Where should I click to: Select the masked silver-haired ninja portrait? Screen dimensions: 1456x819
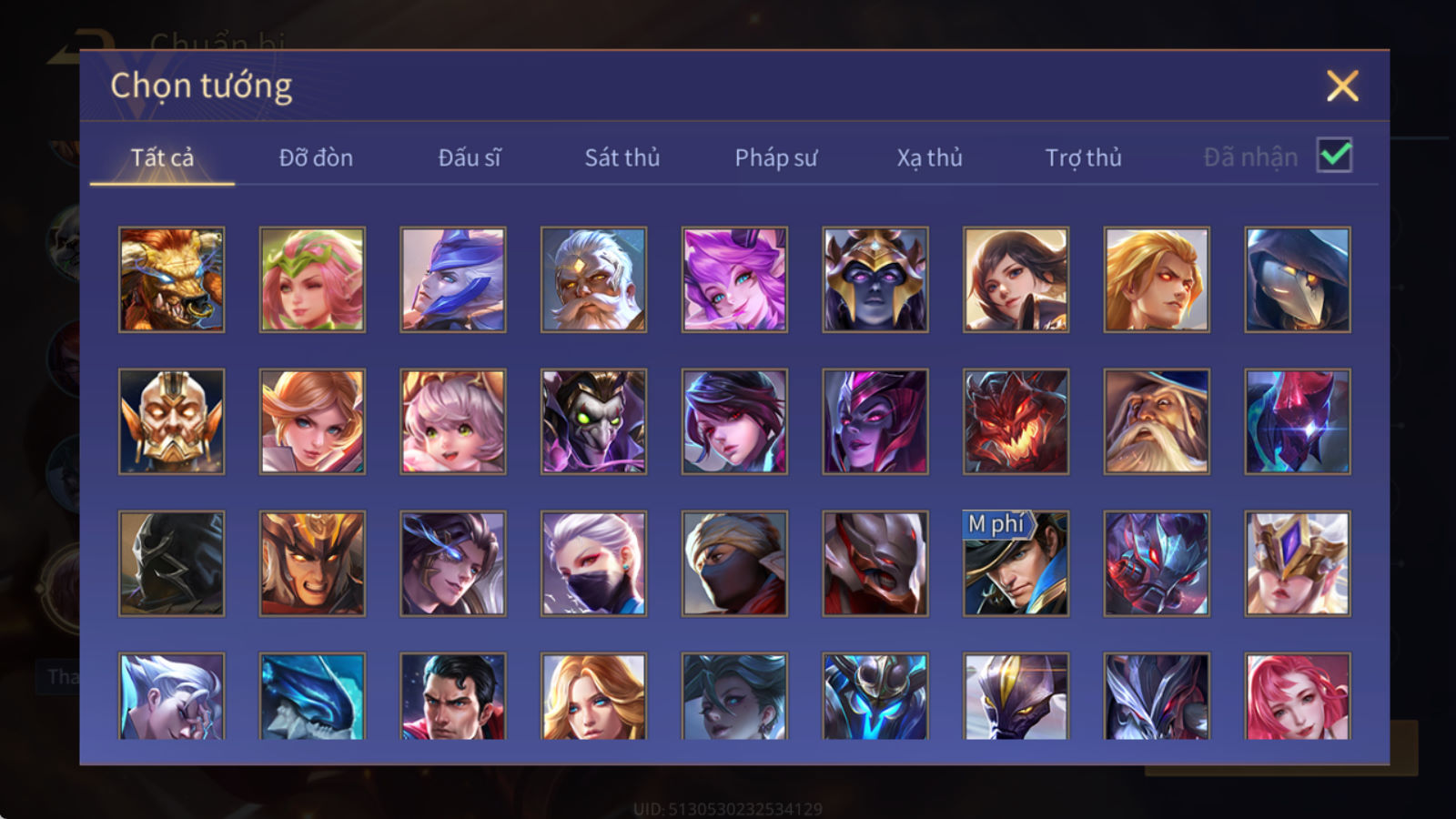click(593, 563)
